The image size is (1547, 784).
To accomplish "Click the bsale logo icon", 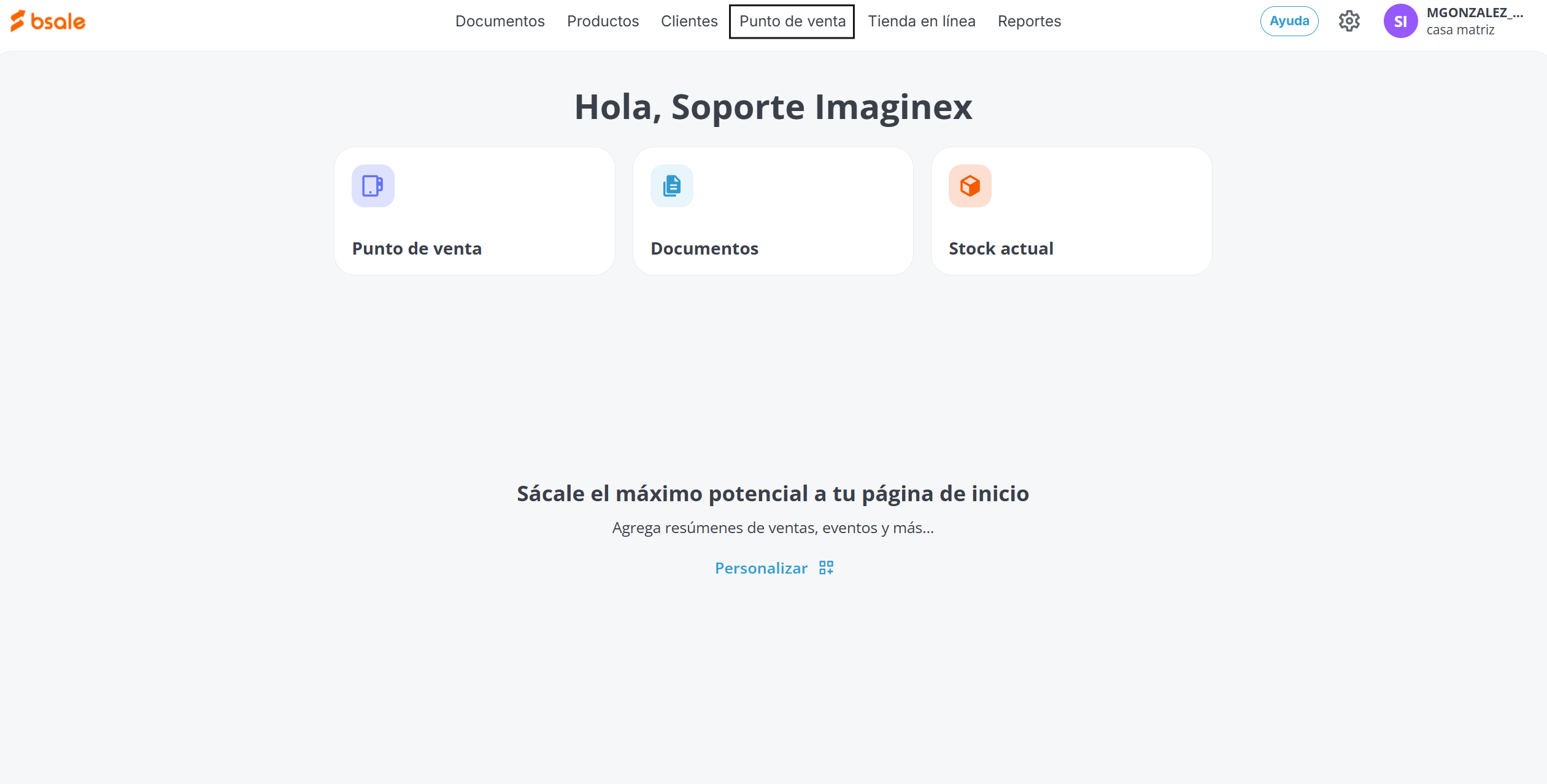I will tap(18, 21).
